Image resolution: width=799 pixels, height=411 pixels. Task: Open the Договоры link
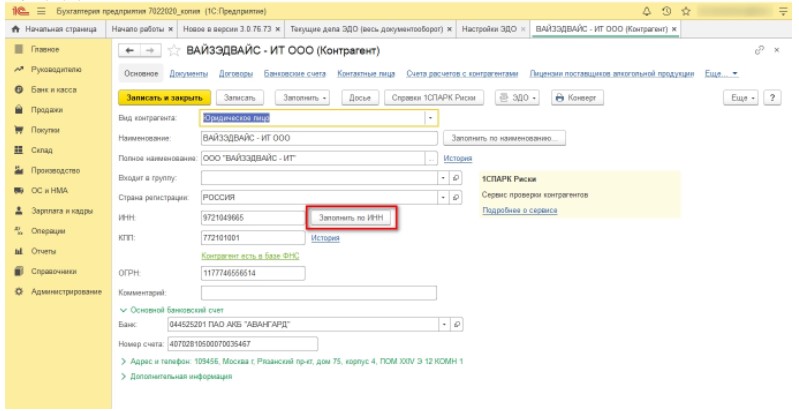(236, 74)
